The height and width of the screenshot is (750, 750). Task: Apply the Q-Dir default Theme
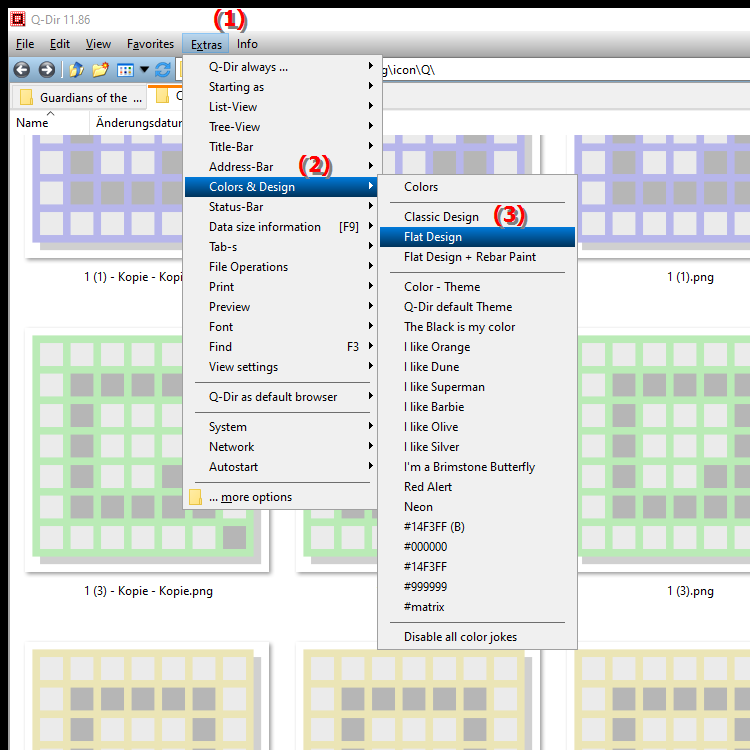[477, 307]
